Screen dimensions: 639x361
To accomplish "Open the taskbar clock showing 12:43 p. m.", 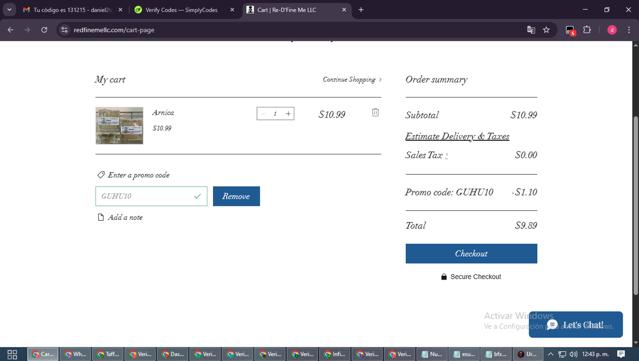I will coord(595,354).
